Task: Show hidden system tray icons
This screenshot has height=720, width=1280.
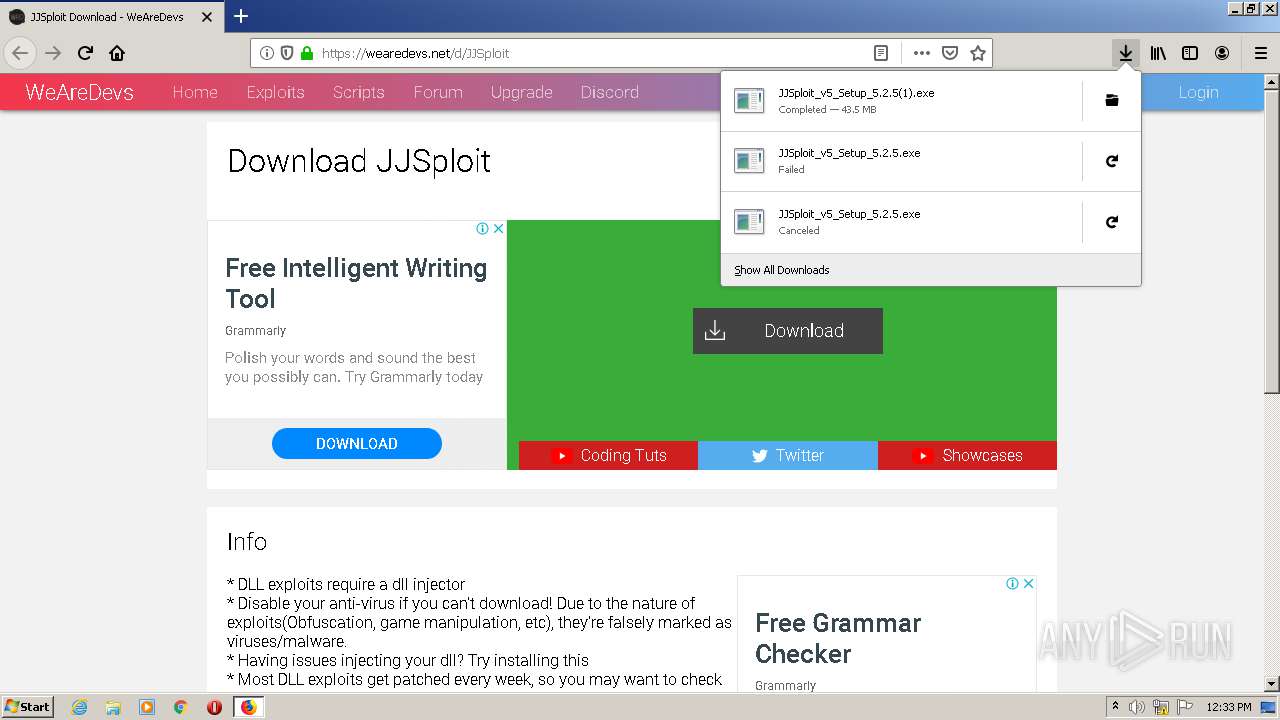Action: tap(1115, 707)
